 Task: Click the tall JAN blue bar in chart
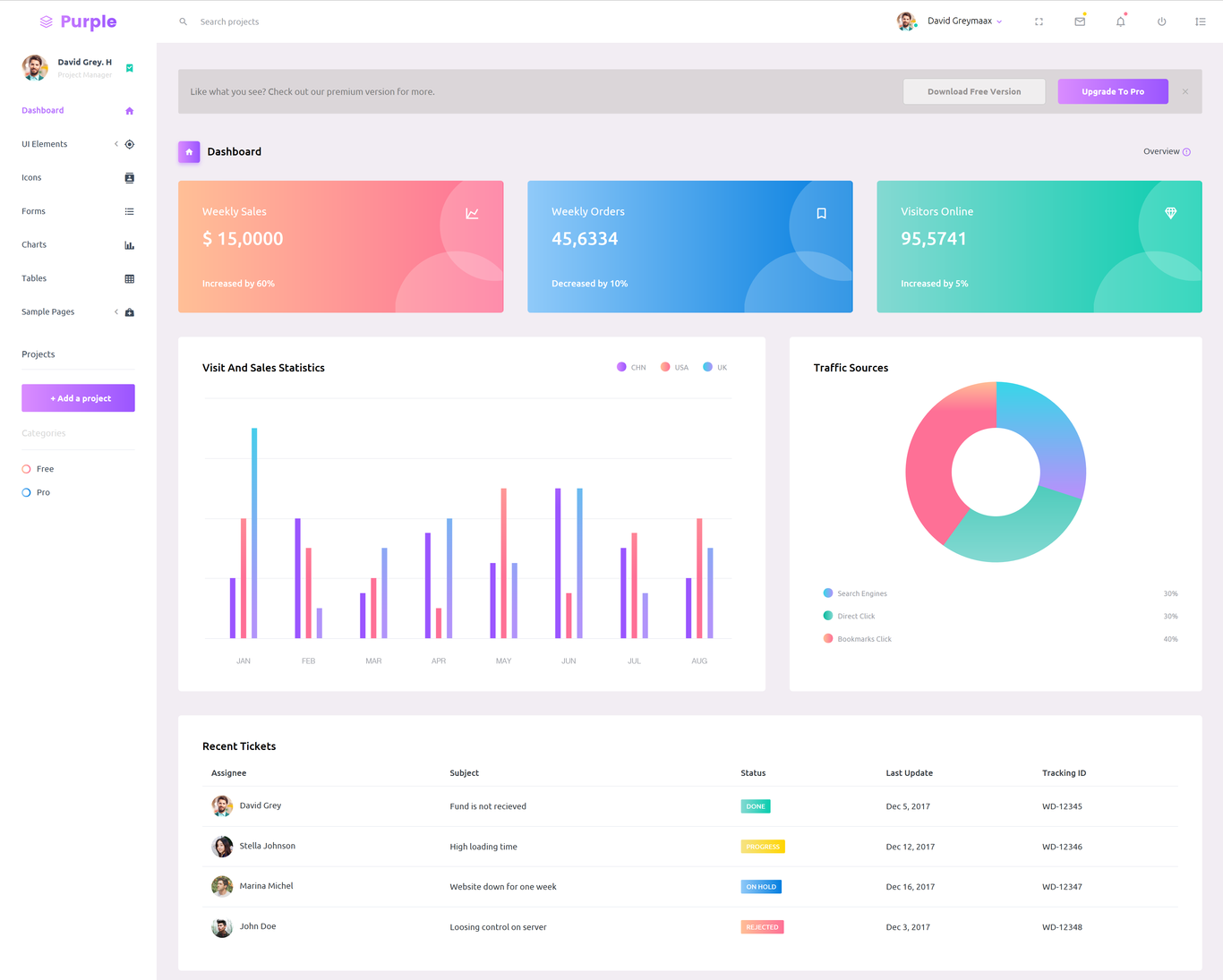point(254,533)
